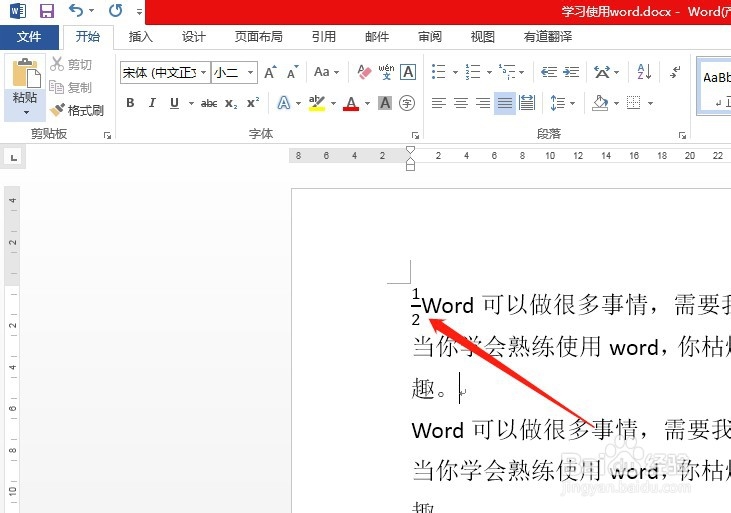Click the wén phonetic guide icon
The height and width of the screenshot is (513, 731).
(x=386, y=72)
